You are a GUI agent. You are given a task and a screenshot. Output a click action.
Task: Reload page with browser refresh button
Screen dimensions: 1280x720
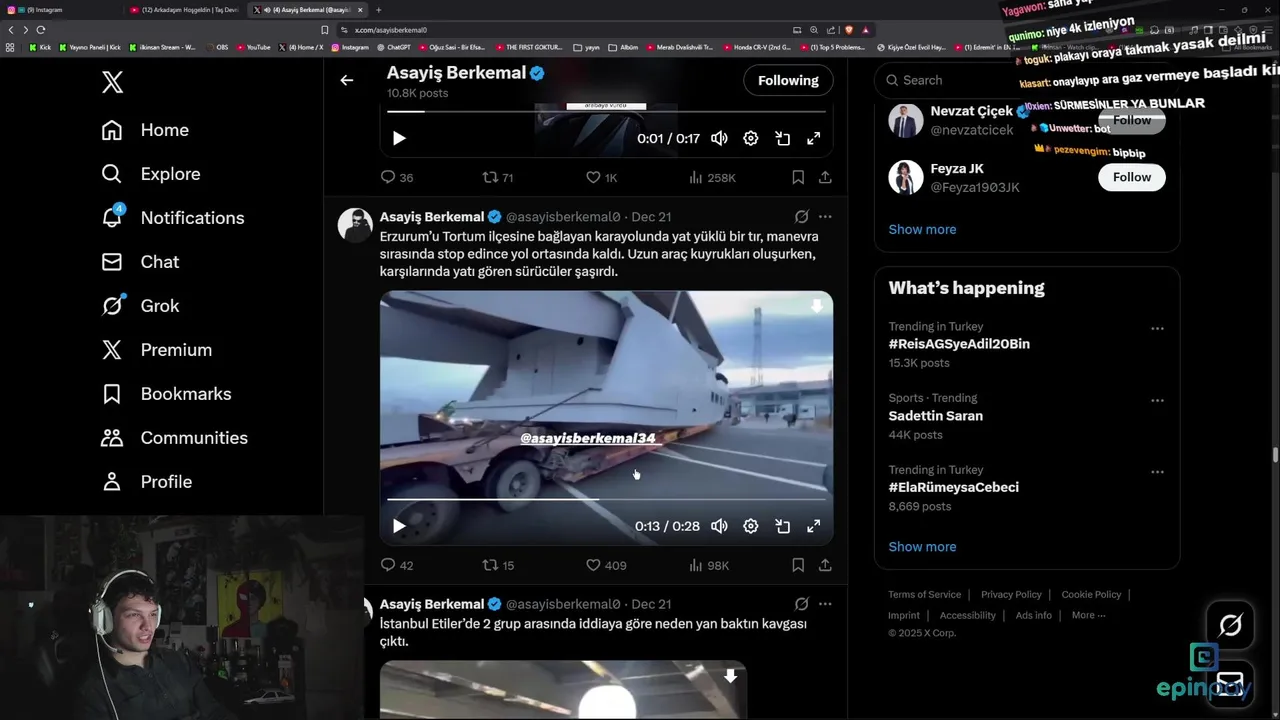[x=41, y=30]
